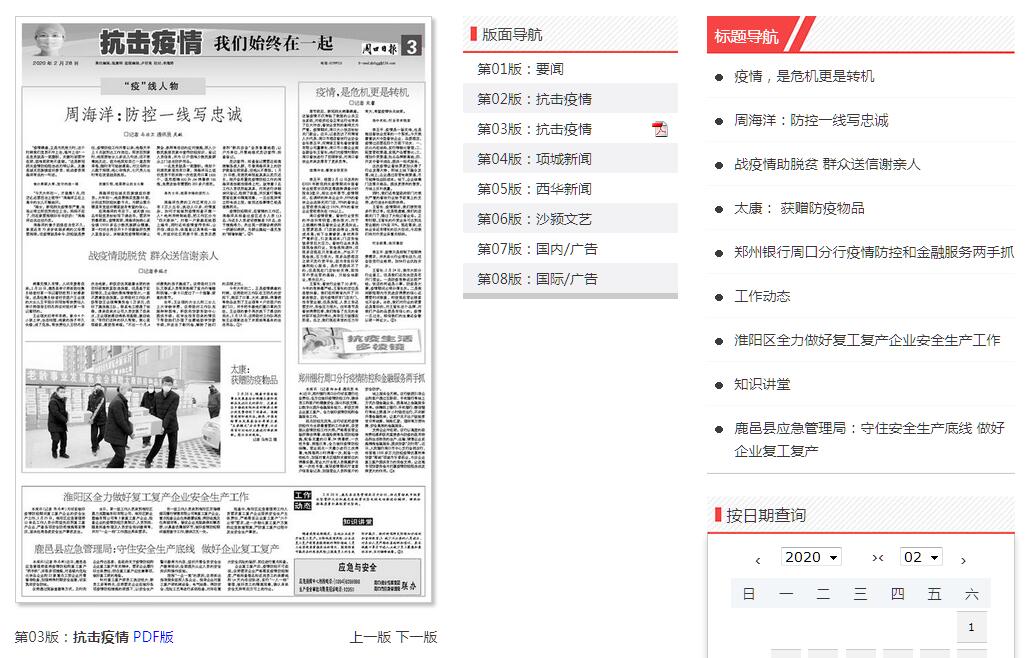Screen dimensions: 1030x658
Task: Open 第06版：沙颍文艺 page
Action: pyautogui.click(x=534, y=219)
